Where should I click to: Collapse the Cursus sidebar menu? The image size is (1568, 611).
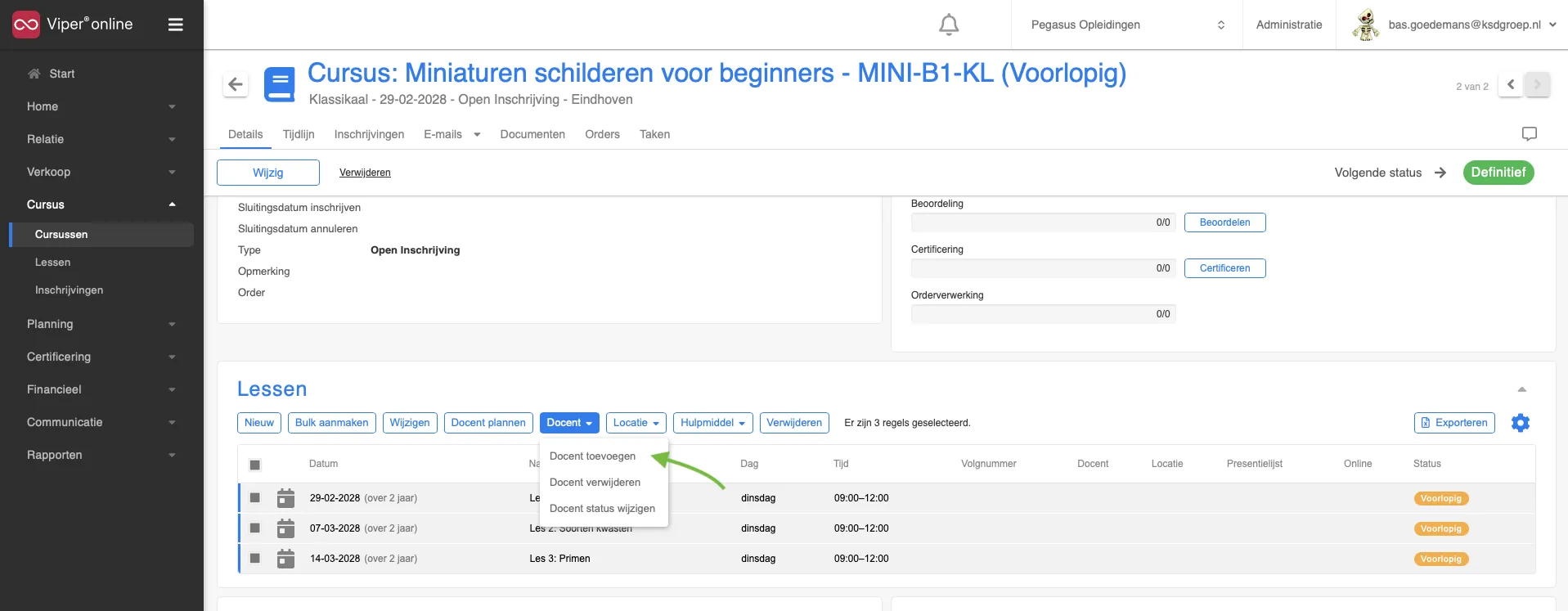pyautogui.click(x=101, y=204)
